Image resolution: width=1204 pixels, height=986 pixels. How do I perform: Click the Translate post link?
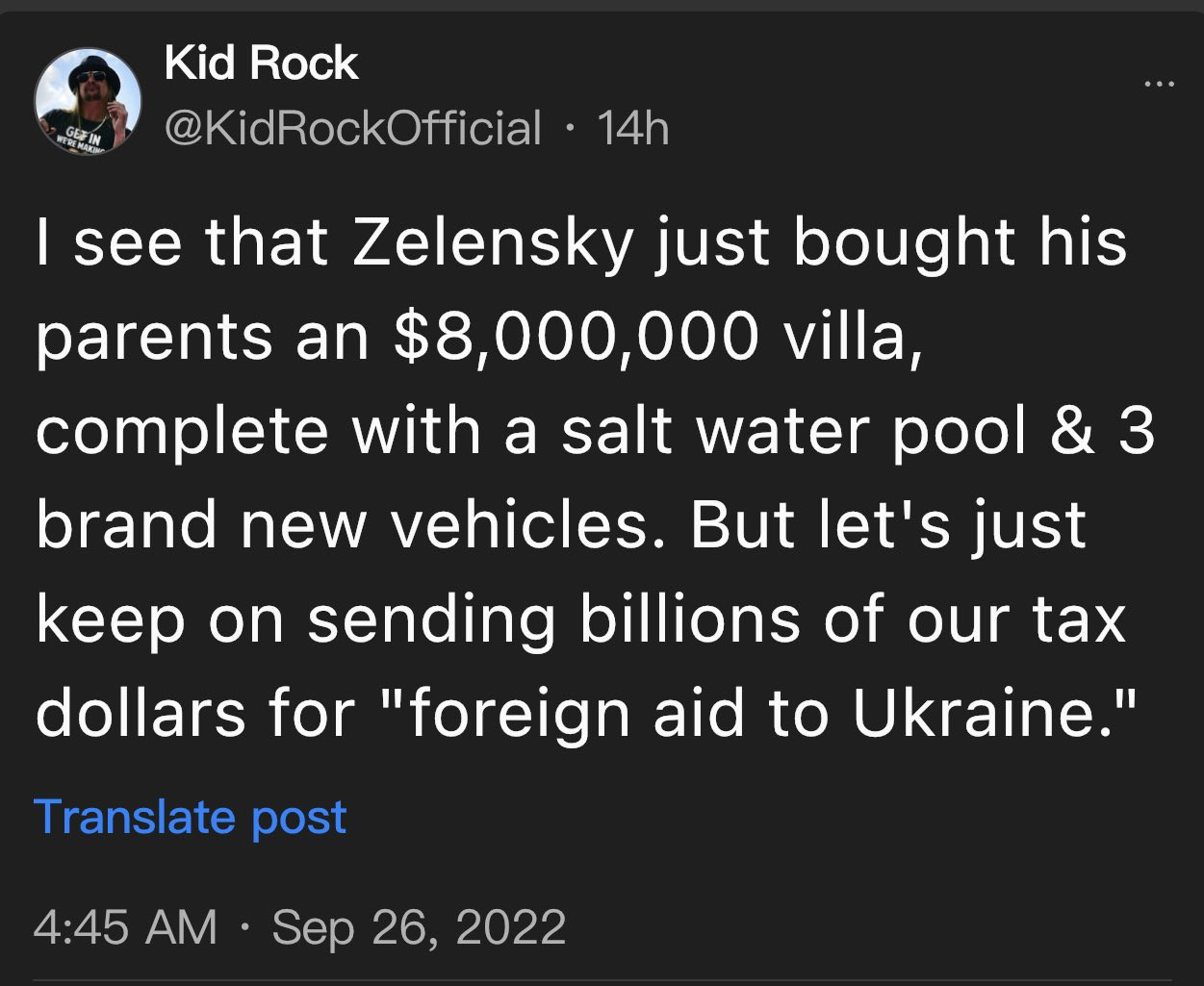point(190,817)
